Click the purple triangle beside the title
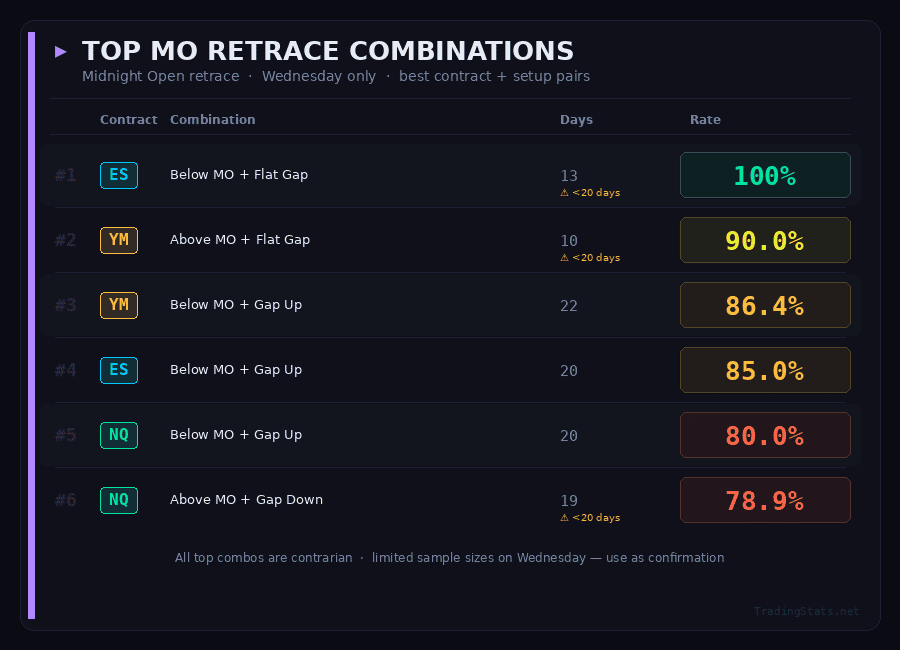This screenshot has height=650, width=900. 61,51
